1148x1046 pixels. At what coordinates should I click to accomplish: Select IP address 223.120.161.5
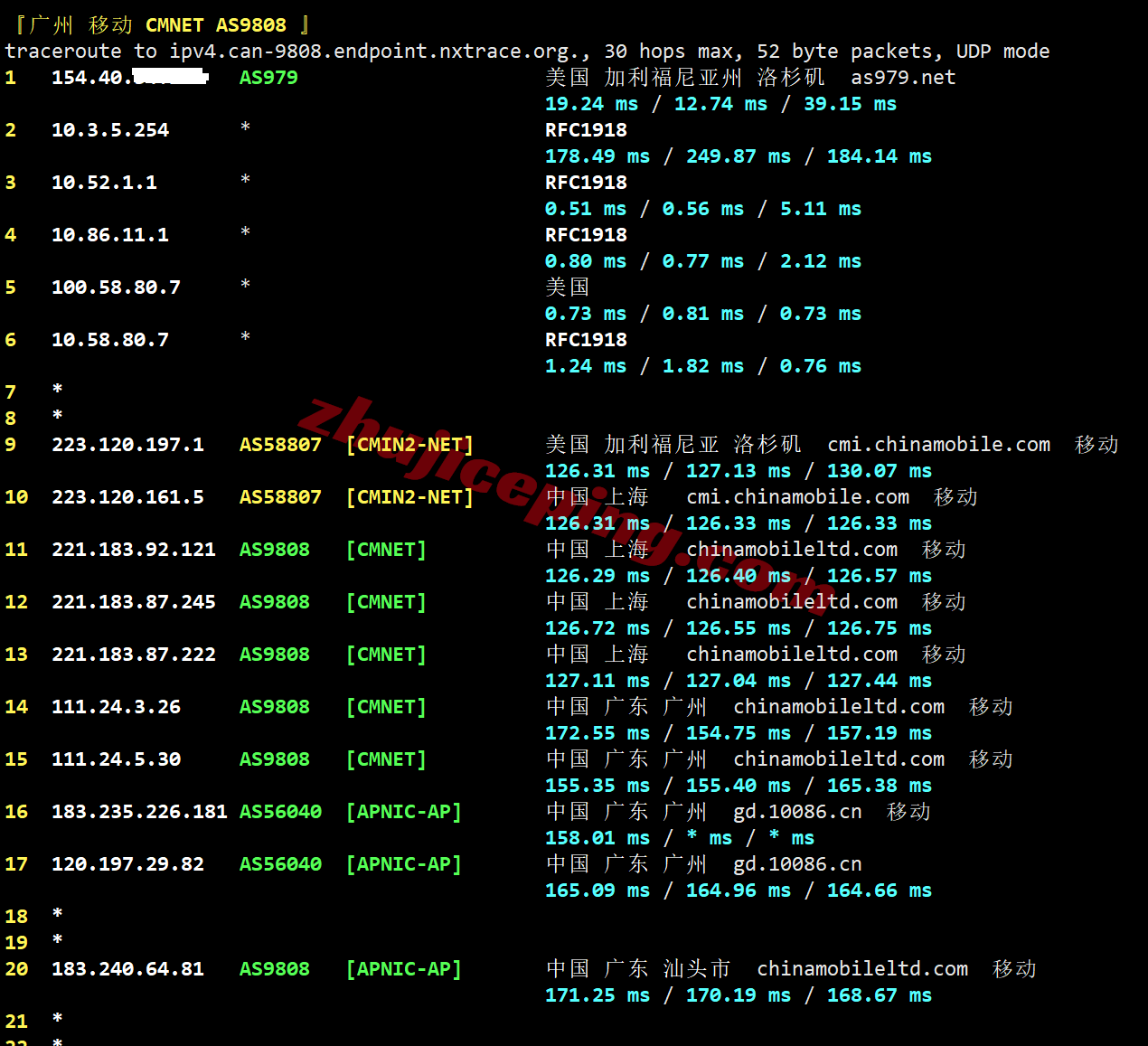(127, 497)
